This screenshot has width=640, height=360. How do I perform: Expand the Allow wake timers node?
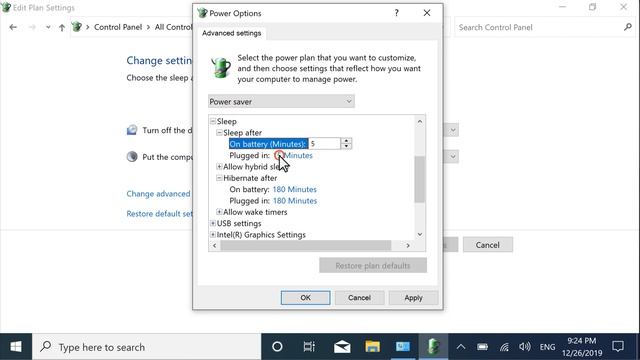pos(219,212)
